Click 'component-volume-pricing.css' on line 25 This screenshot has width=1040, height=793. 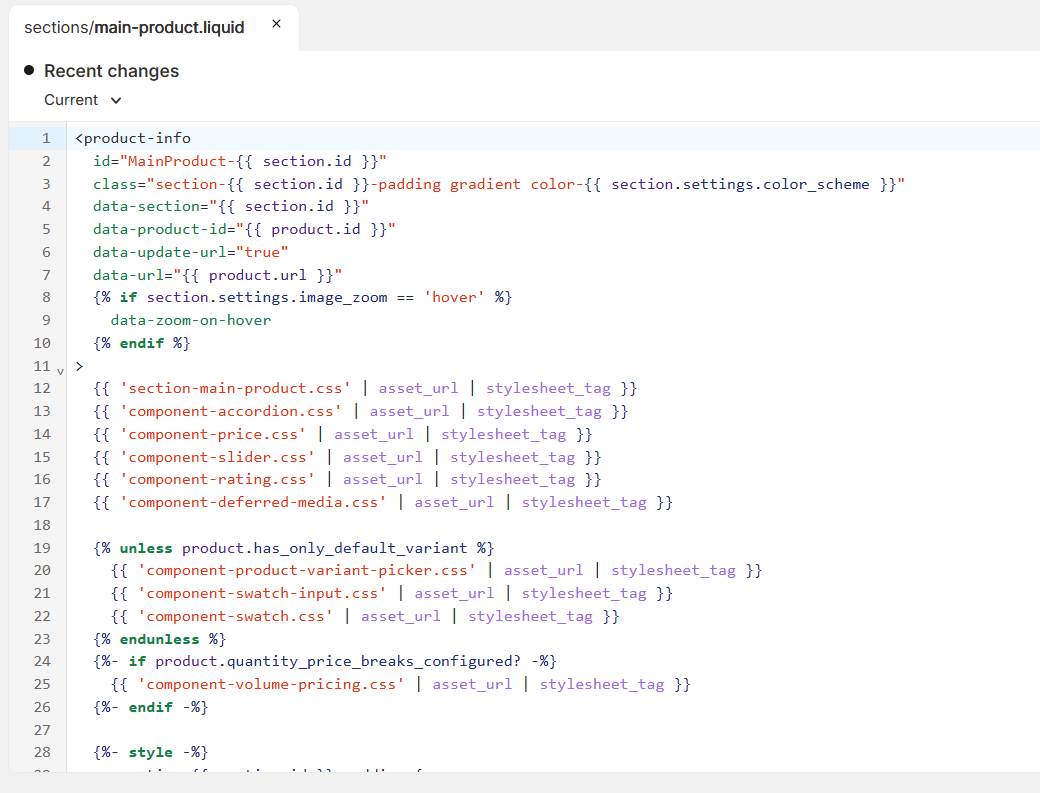pyautogui.click(x=271, y=684)
